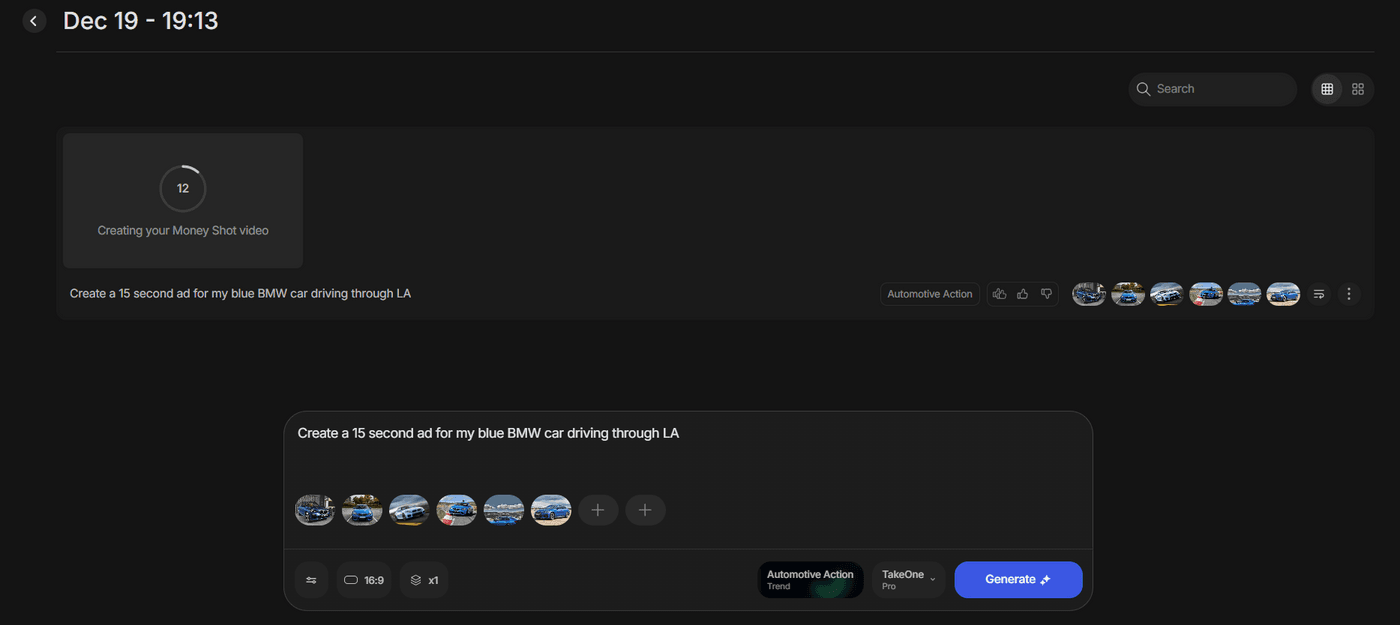Open the 16:9 aspect ratio selector

point(364,580)
